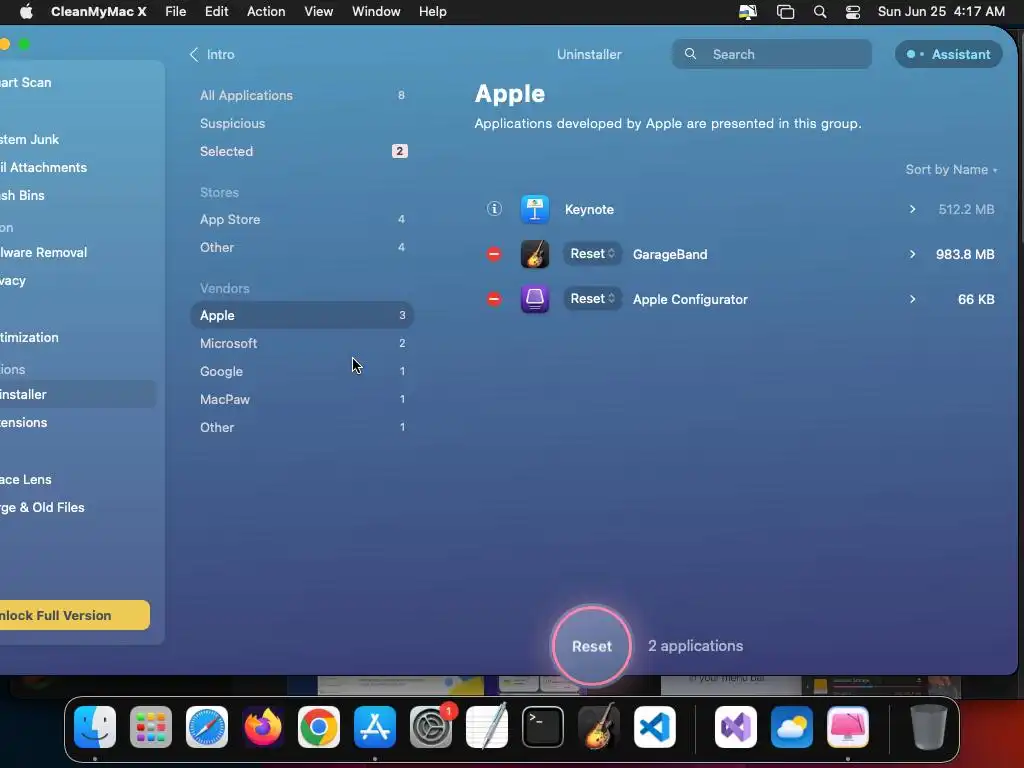Open App Store from the Dock
1024x768 pixels.
[x=375, y=727]
